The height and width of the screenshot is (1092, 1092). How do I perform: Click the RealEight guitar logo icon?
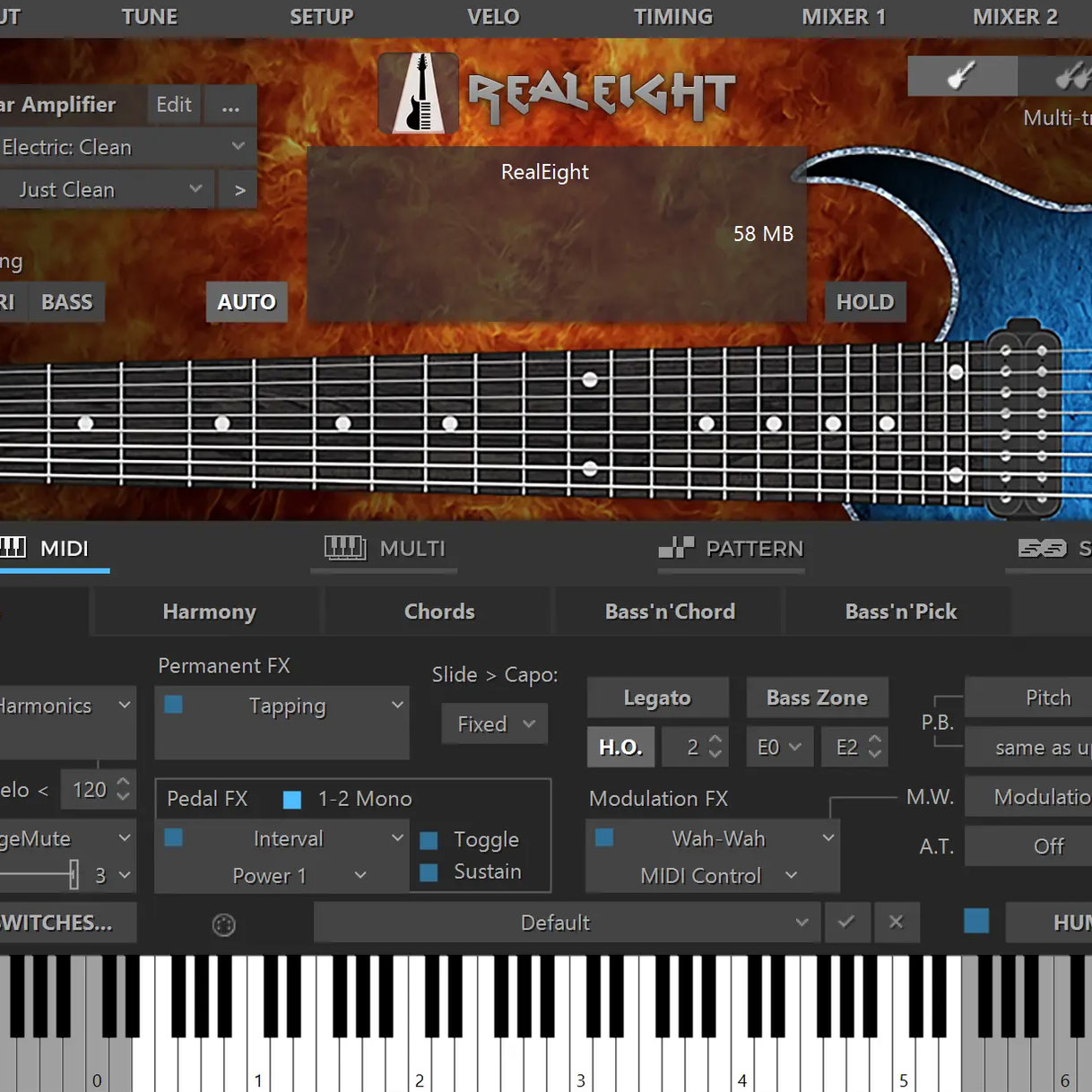419,93
